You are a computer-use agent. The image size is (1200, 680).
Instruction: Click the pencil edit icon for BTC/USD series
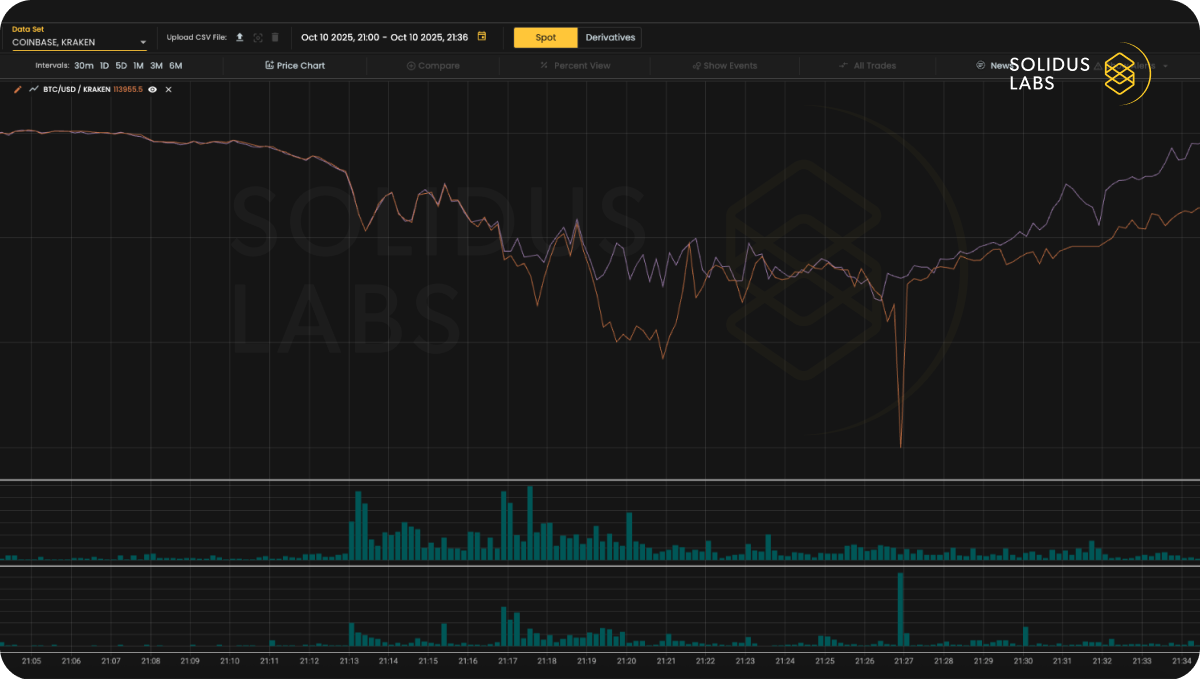pos(18,89)
